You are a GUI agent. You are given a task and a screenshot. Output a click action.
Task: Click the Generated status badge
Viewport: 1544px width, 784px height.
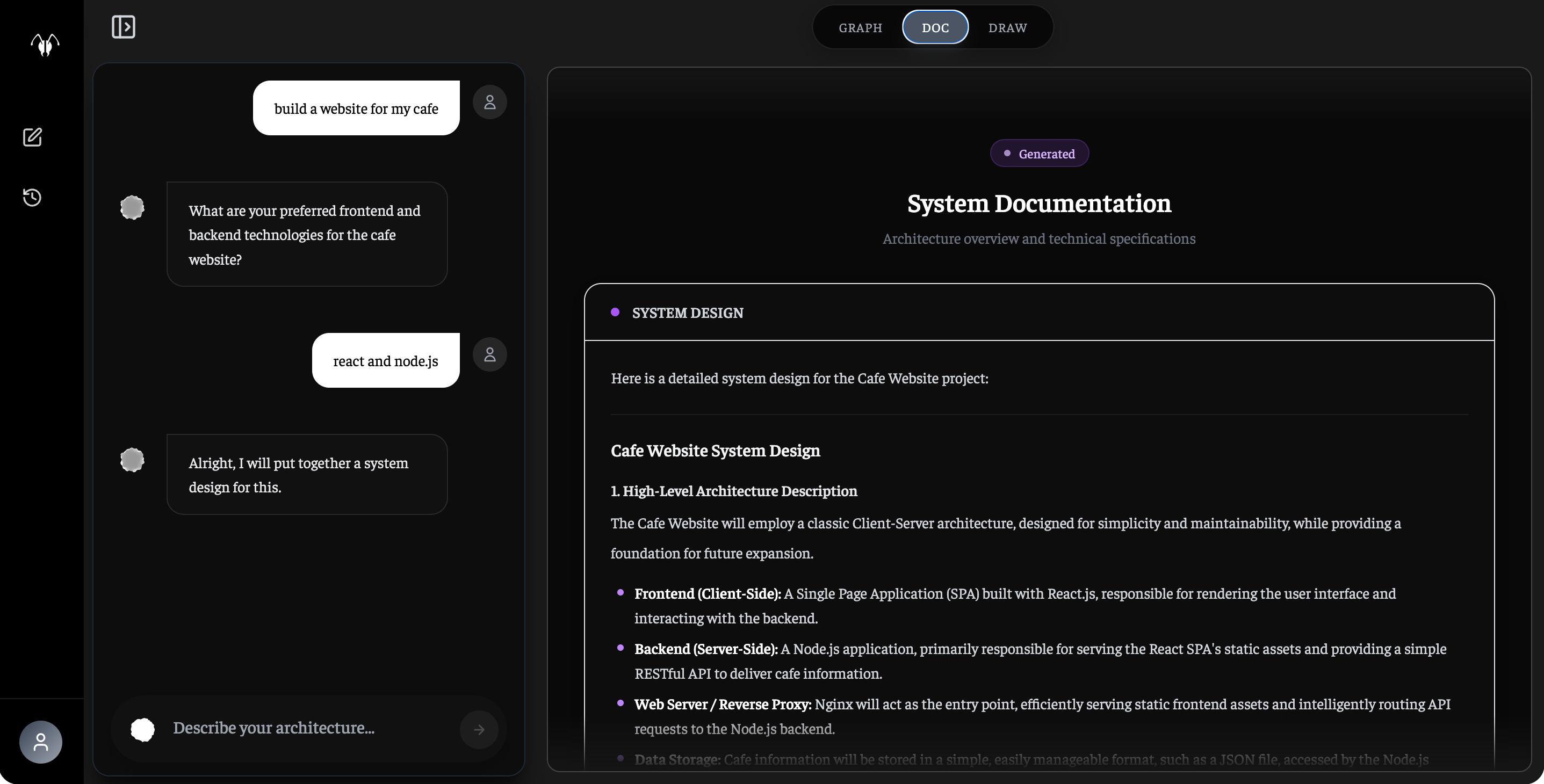pos(1040,154)
